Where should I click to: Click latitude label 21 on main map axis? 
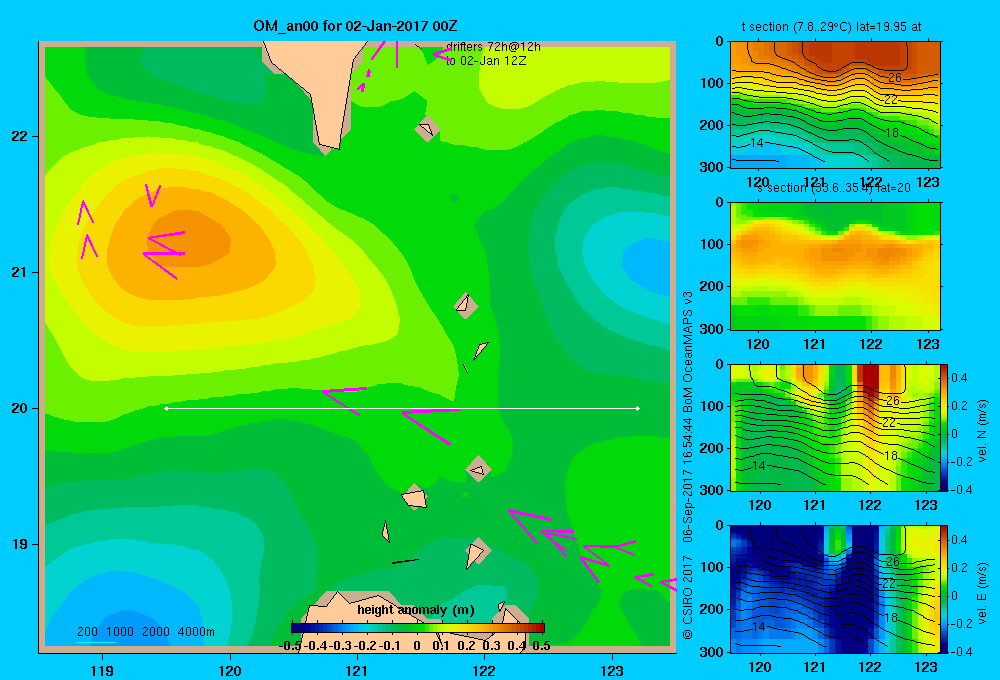[20, 272]
